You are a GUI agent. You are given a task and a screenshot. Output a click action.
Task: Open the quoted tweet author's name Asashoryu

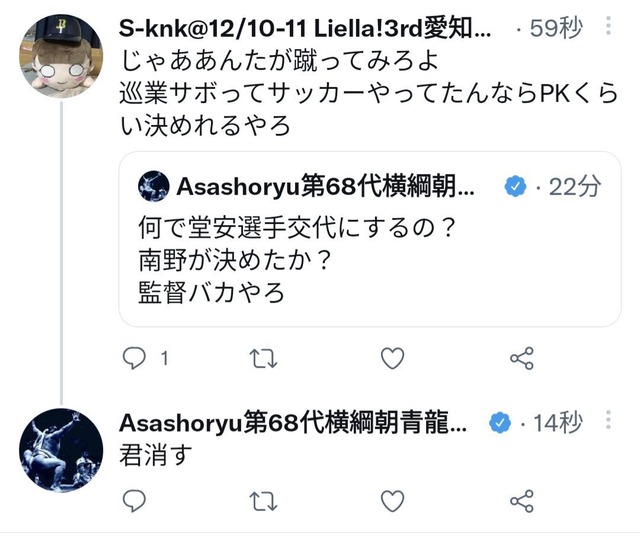[x=325, y=187]
